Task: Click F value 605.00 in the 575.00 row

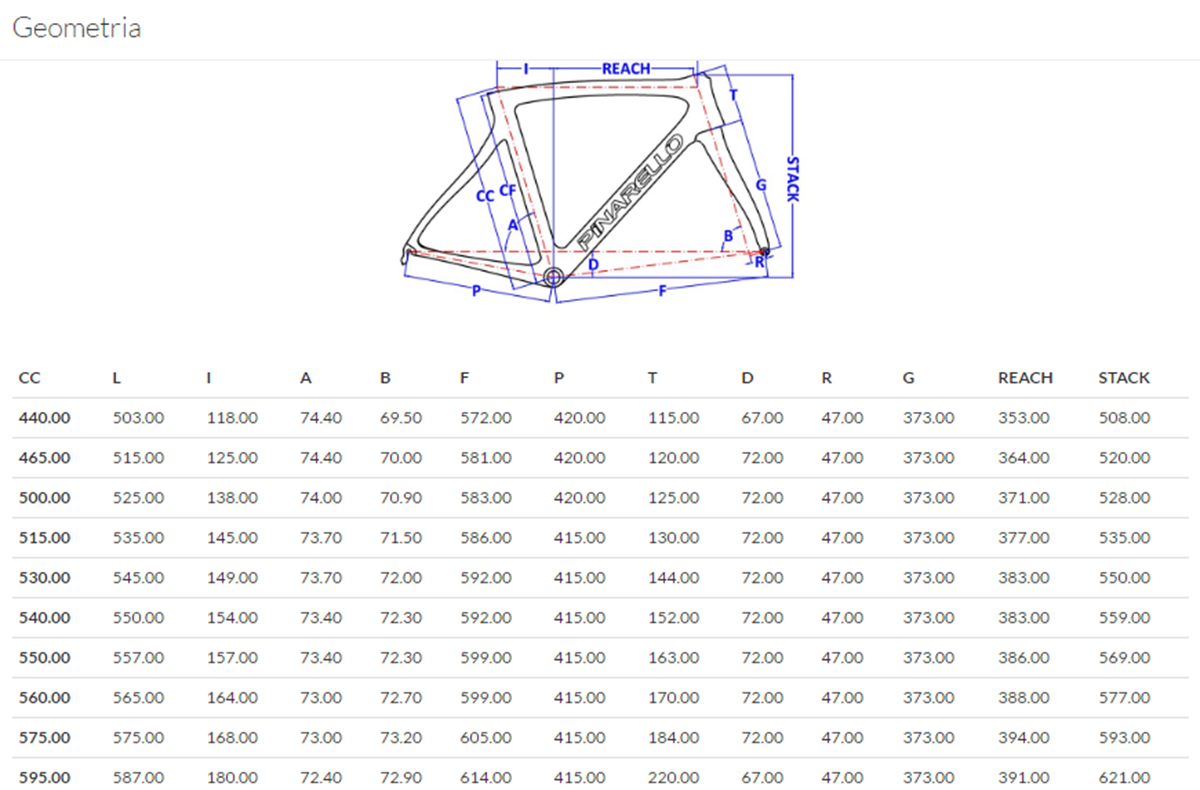Action: point(486,738)
